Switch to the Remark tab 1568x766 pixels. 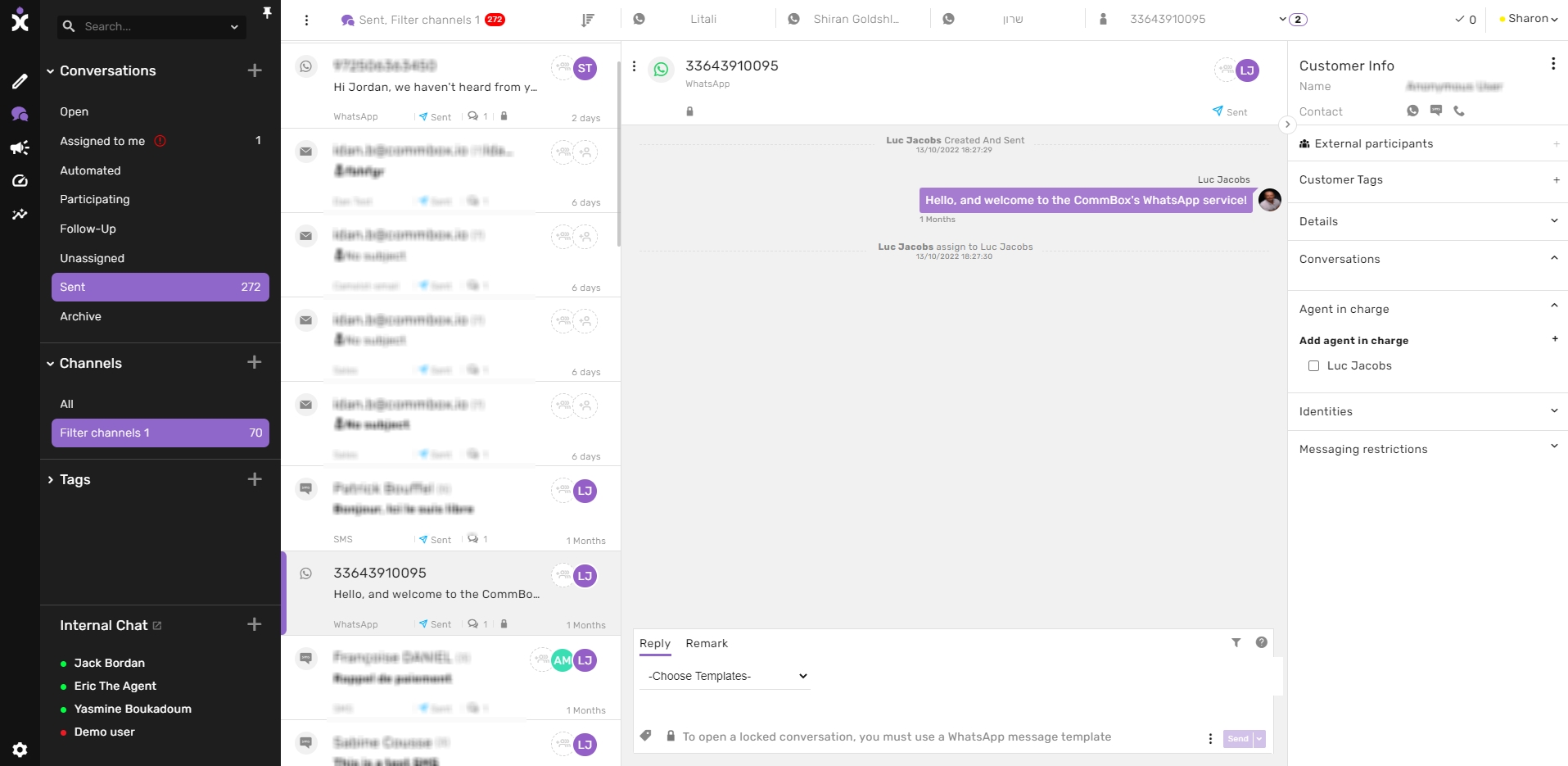pos(706,644)
